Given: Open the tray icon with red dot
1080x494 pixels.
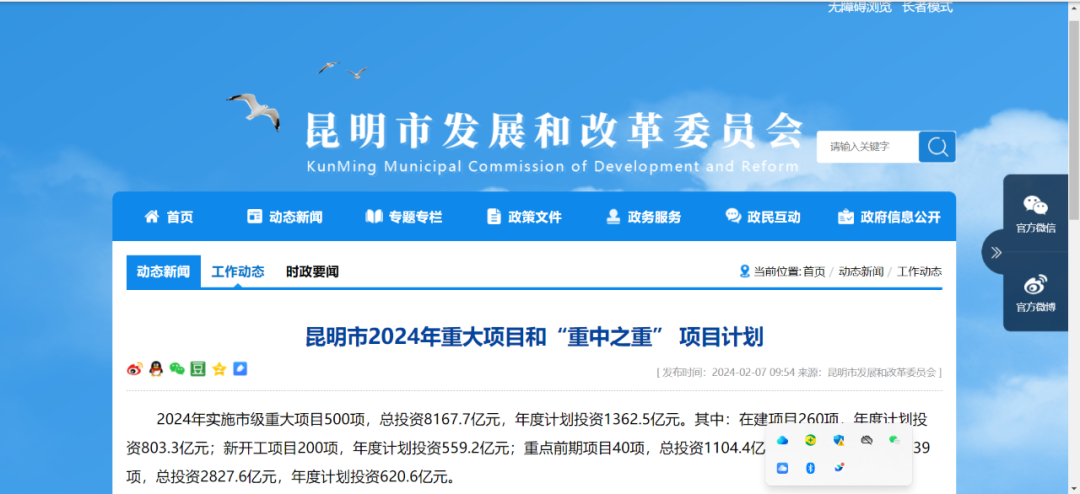Looking at the screenshot, I should [838, 468].
